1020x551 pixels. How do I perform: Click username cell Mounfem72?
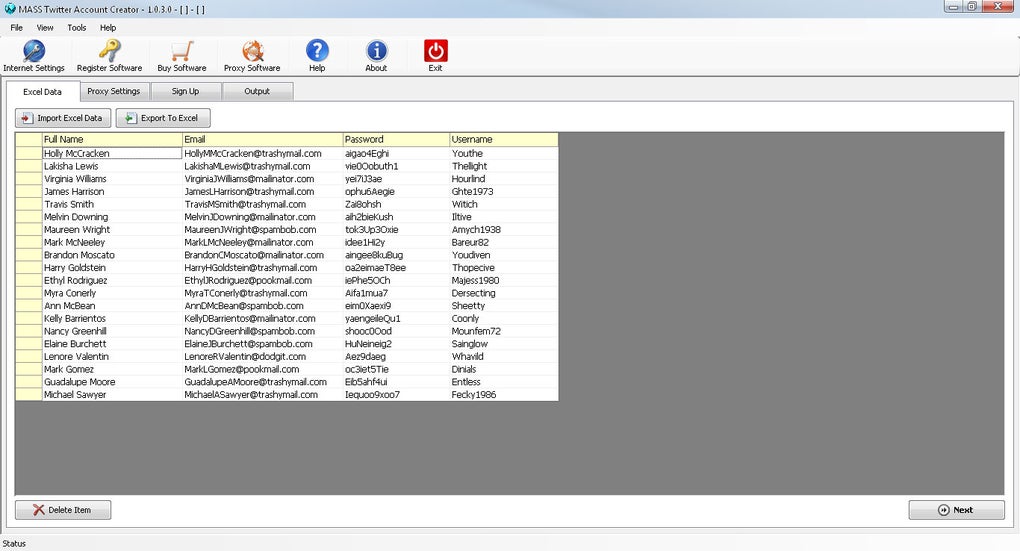click(503, 331)
